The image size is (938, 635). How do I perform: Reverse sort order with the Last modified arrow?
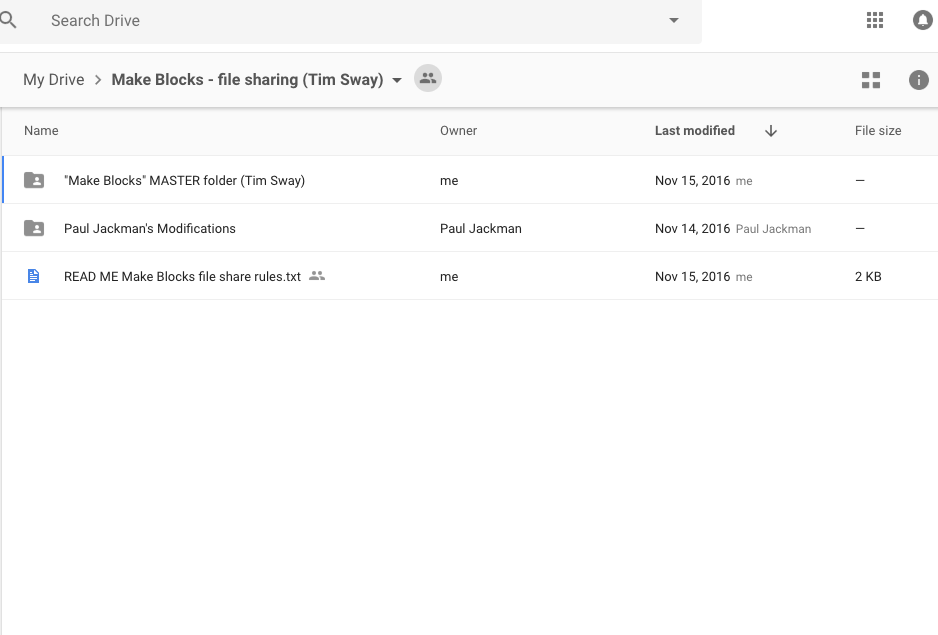tap(770, 130)
